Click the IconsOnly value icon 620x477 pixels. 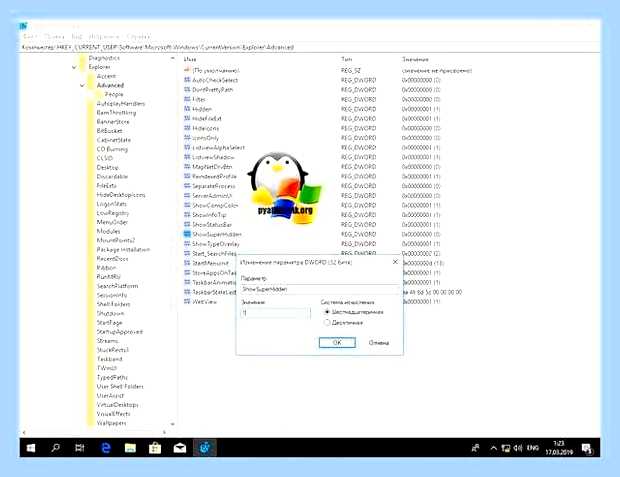click(187, 138)
